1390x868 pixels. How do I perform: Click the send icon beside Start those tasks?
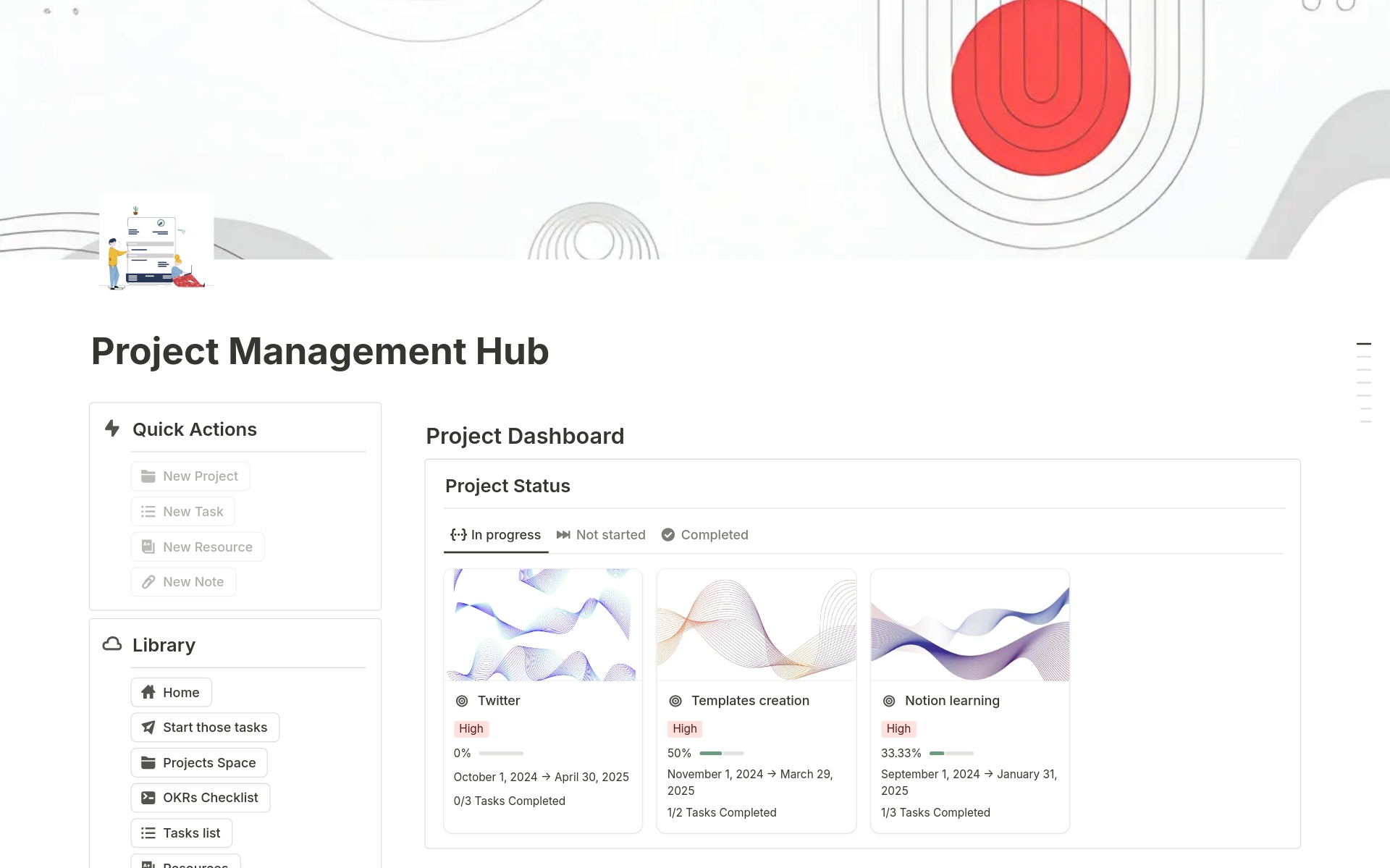point(148,727)
